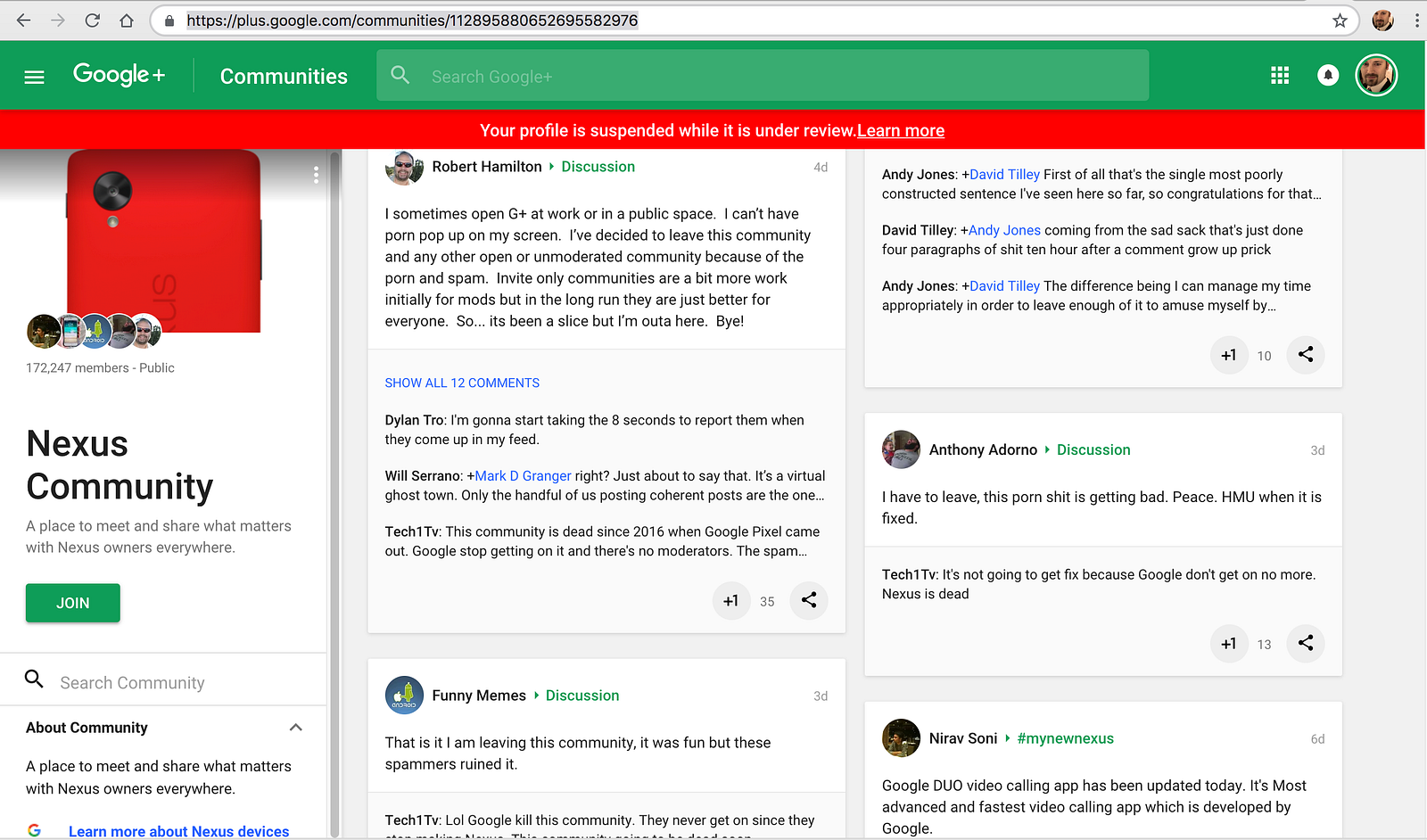Reload the current page

(92, 21)
